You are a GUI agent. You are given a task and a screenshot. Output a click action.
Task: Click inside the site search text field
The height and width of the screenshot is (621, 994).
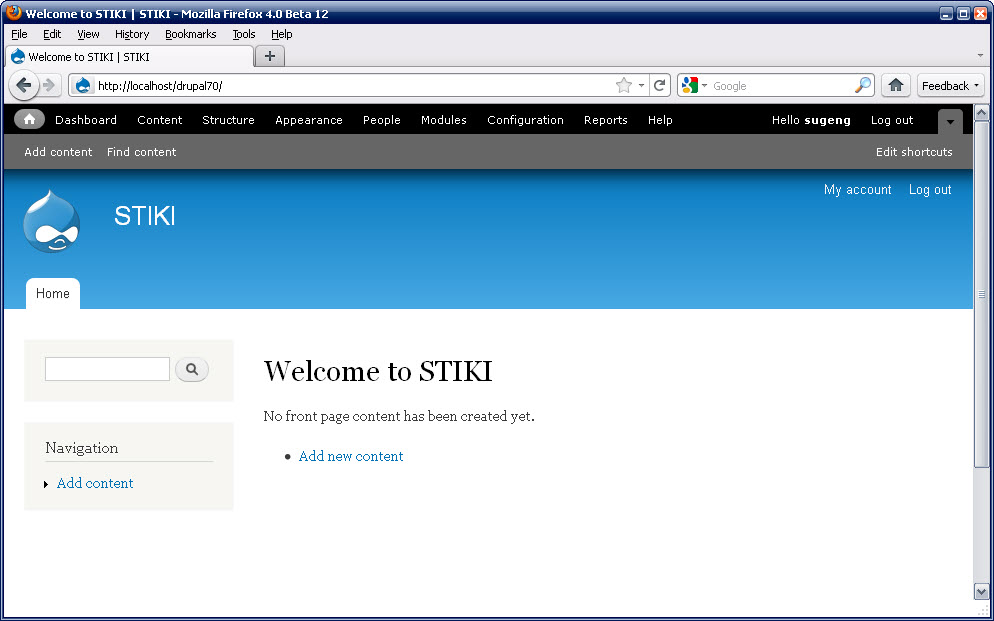(107, 369)
